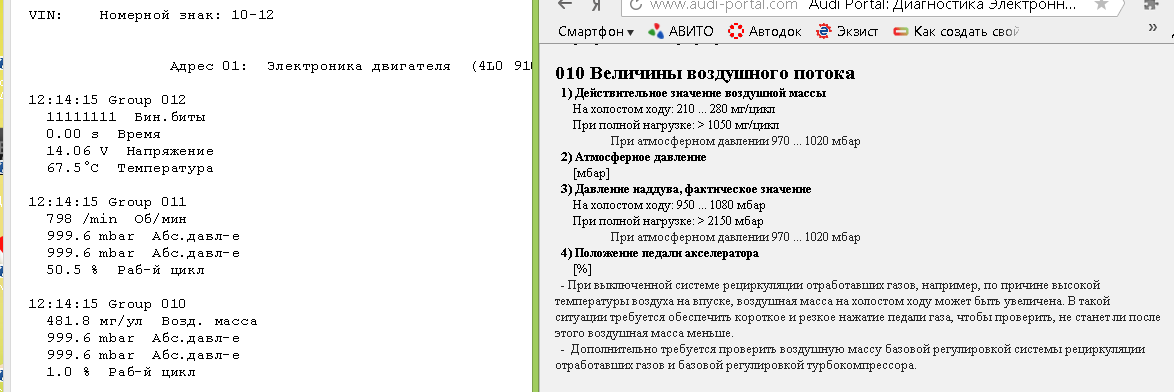
Task: Open the extensions puzzle icon
Action: [x=1150, y=4]
